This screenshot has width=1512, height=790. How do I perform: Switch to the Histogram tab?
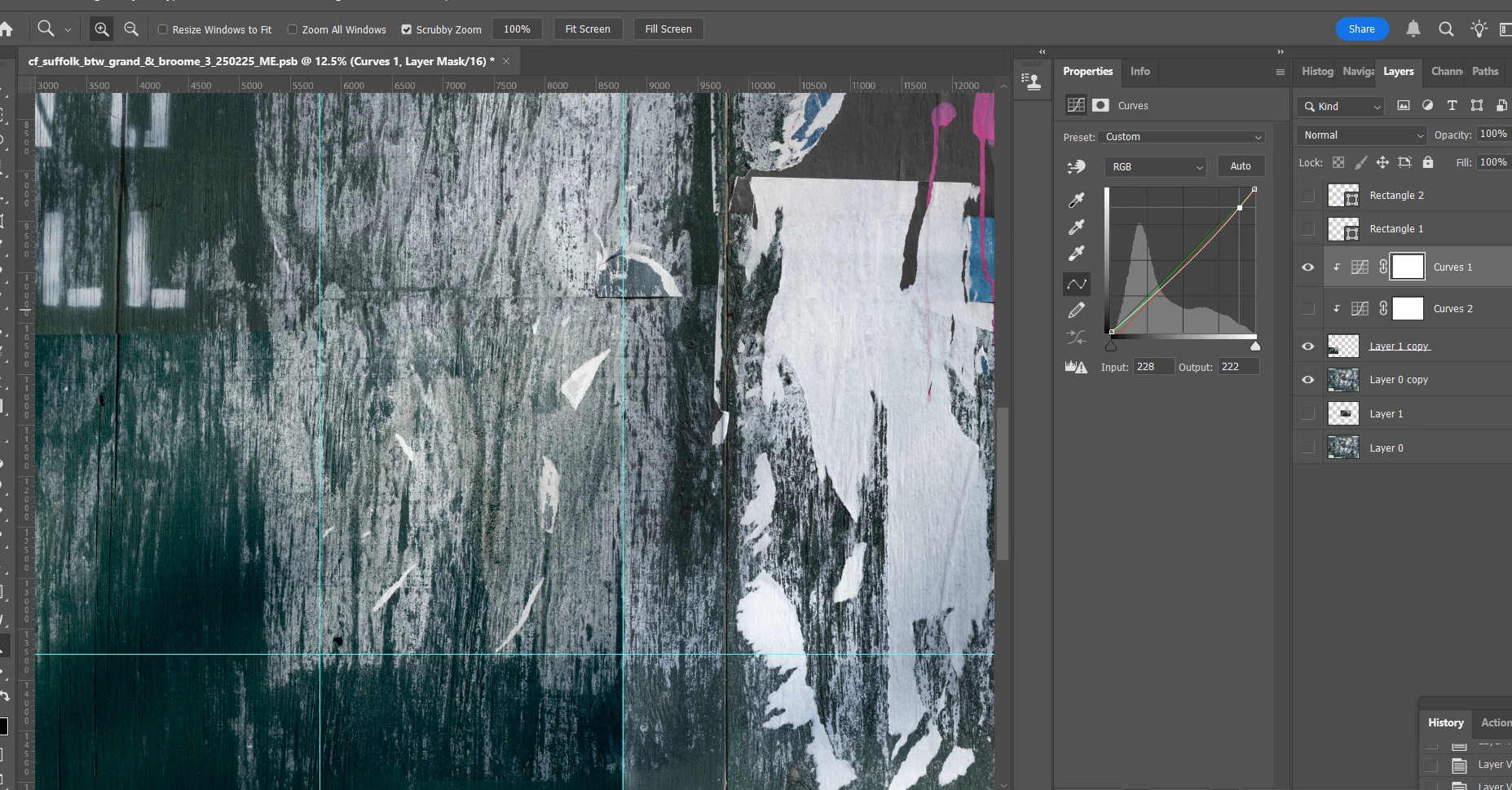(1317, 72)
